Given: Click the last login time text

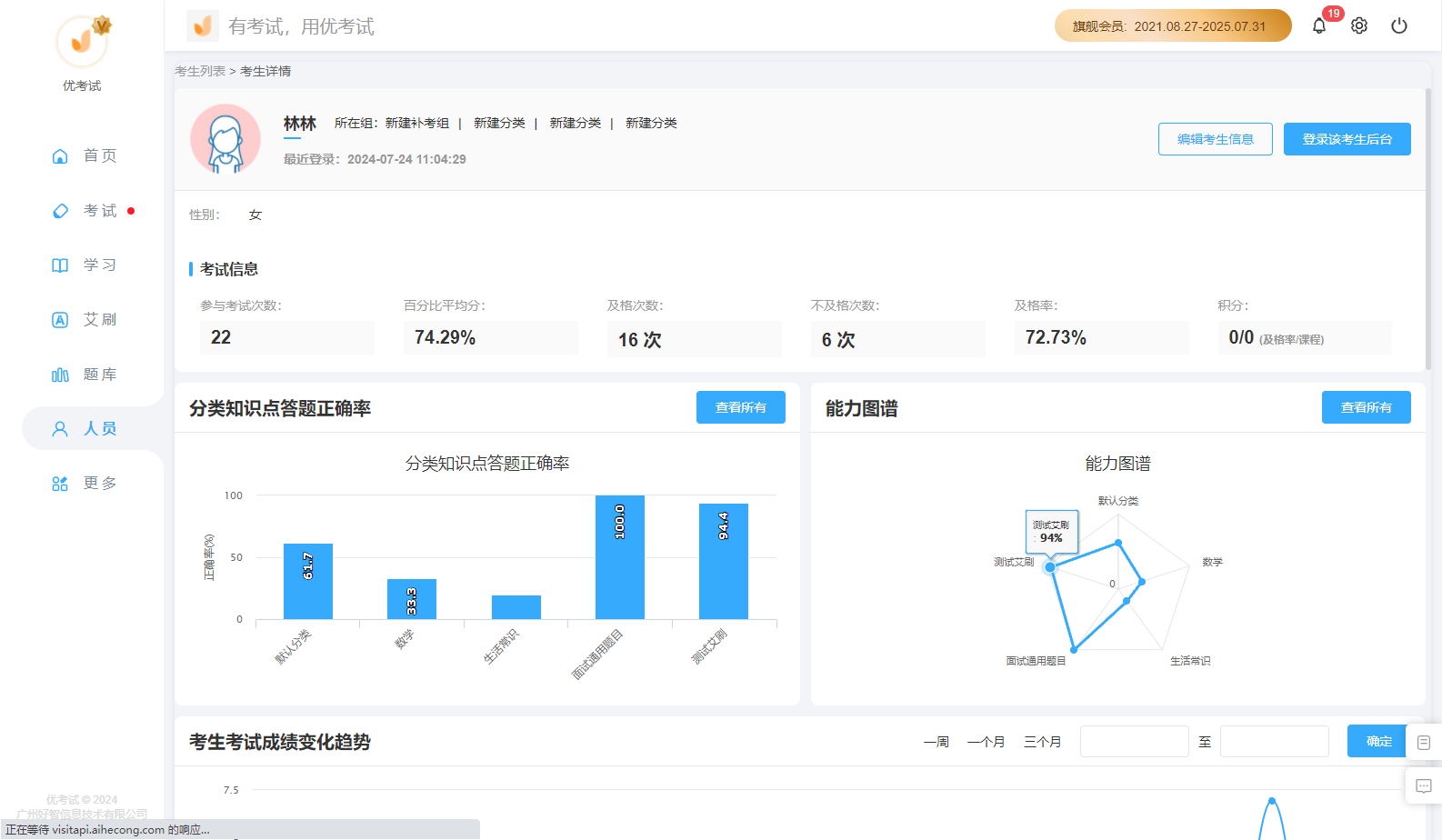Looking at the screenshot, I should coord(375,159).
